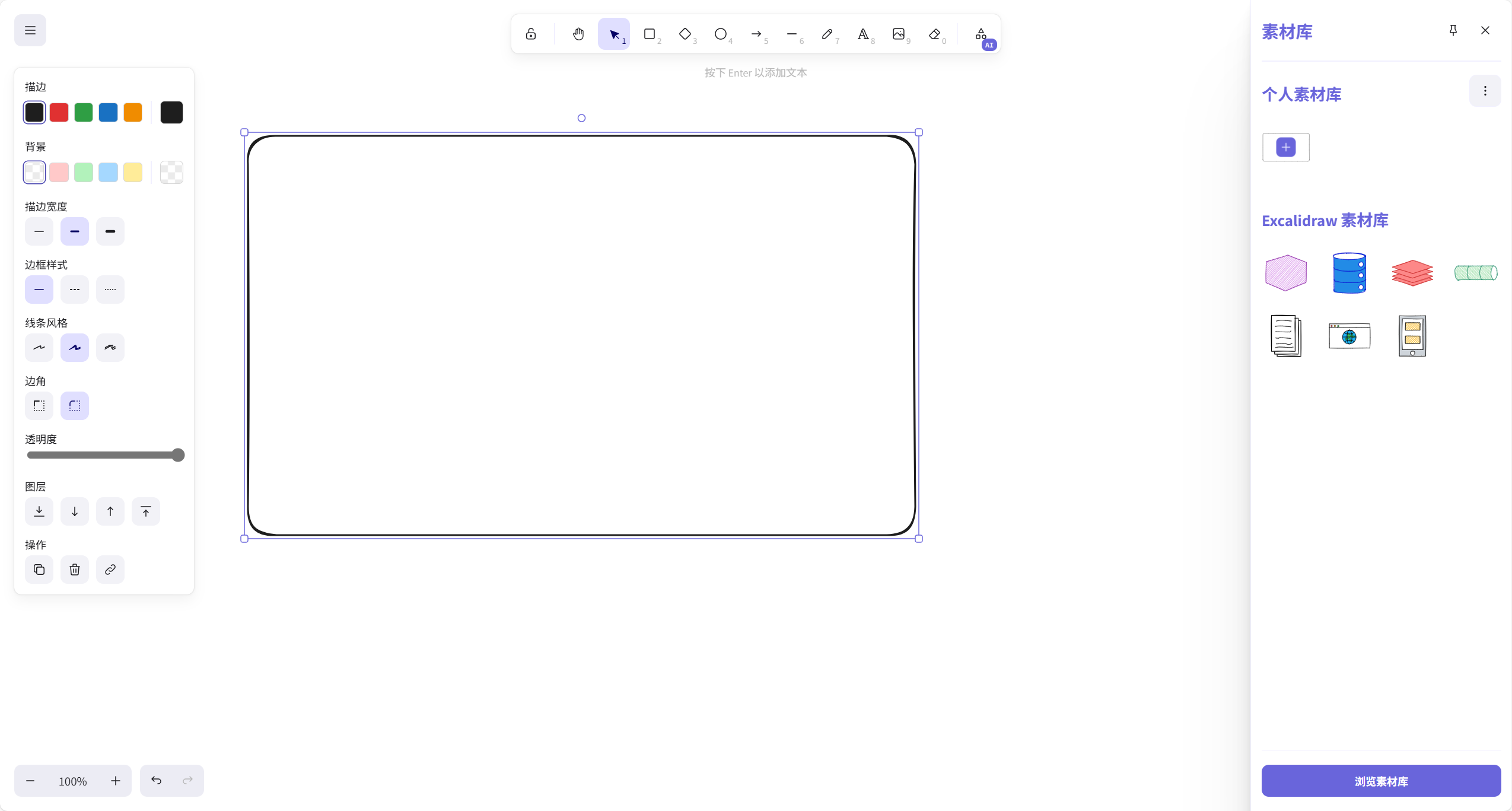
Task: Set architect line sloppiness
Action: click(39, 348)
